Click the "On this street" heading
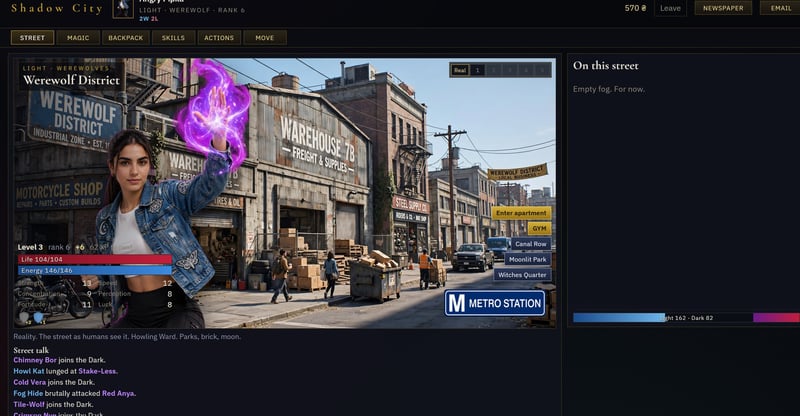800x416 pixels. coord(606,65)
